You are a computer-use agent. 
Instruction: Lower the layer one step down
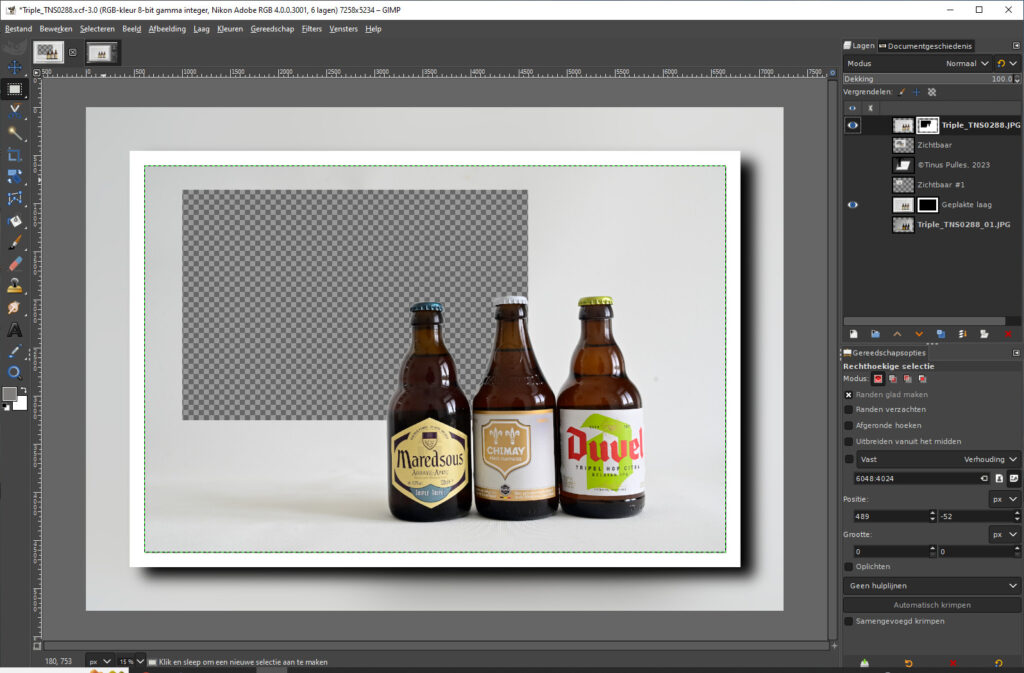919,334
